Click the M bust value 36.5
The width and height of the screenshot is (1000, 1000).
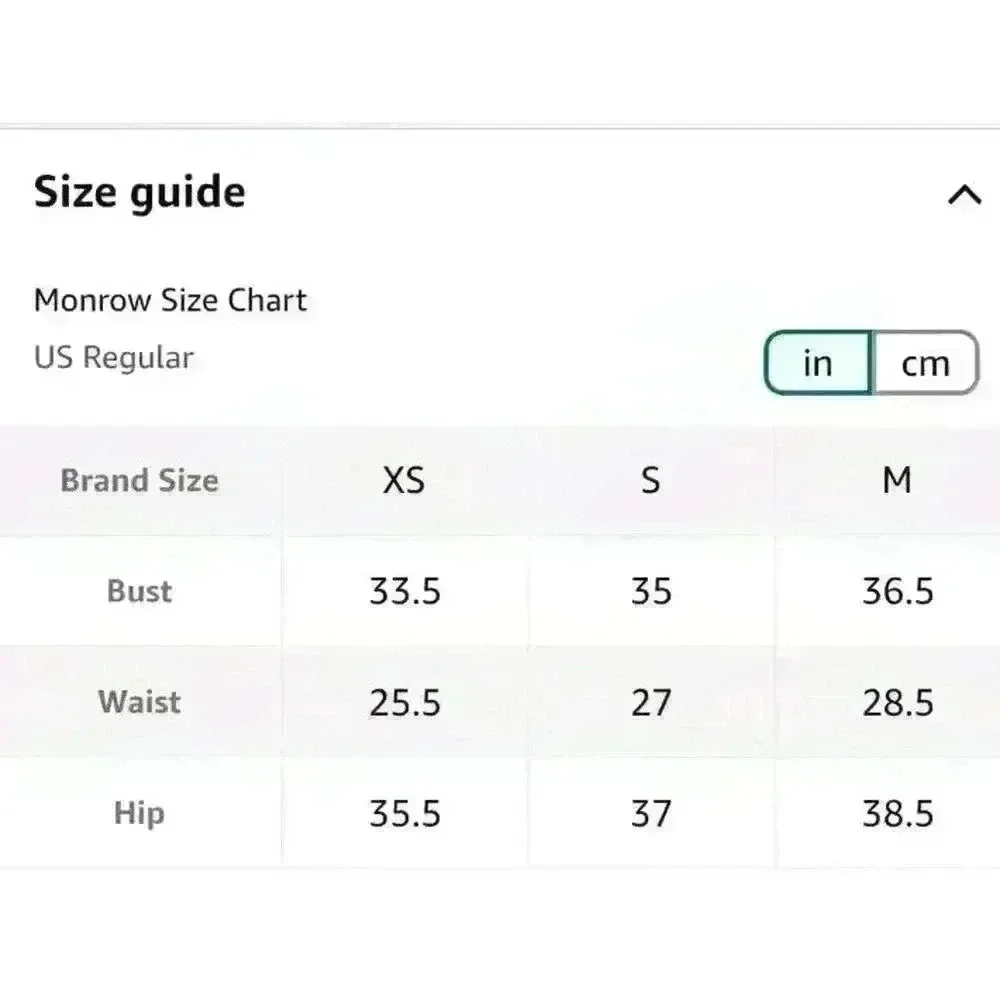898,592
